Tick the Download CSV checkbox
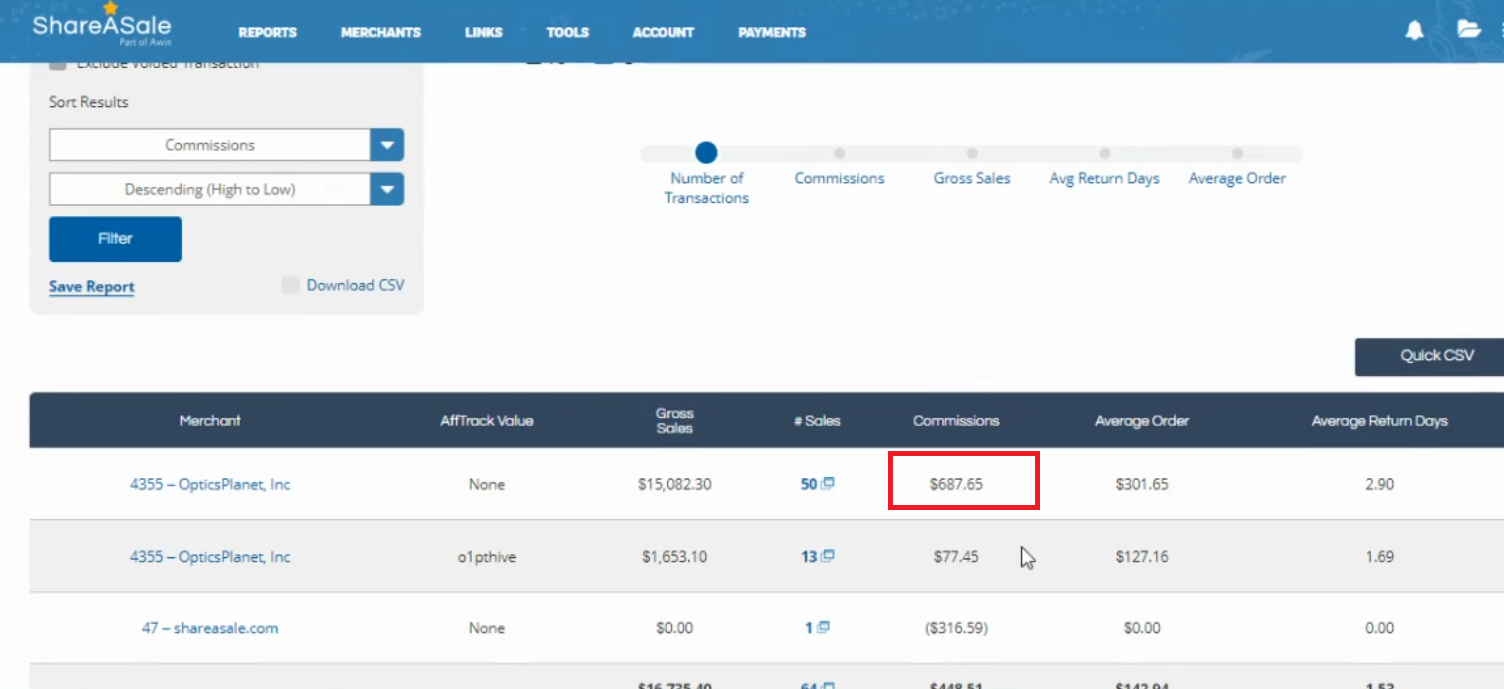This screenshot has width=1504, height=689. (x=290, y=285)
